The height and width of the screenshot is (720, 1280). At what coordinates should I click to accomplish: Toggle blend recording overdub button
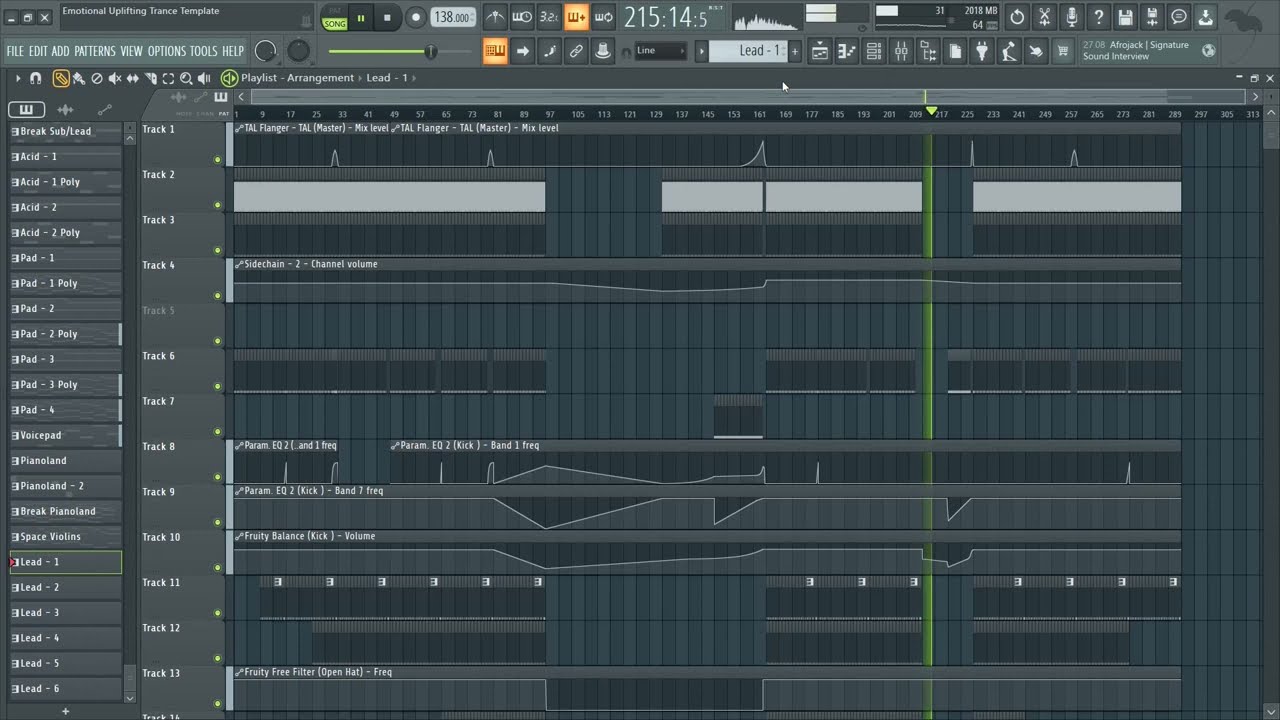[576, 17]
